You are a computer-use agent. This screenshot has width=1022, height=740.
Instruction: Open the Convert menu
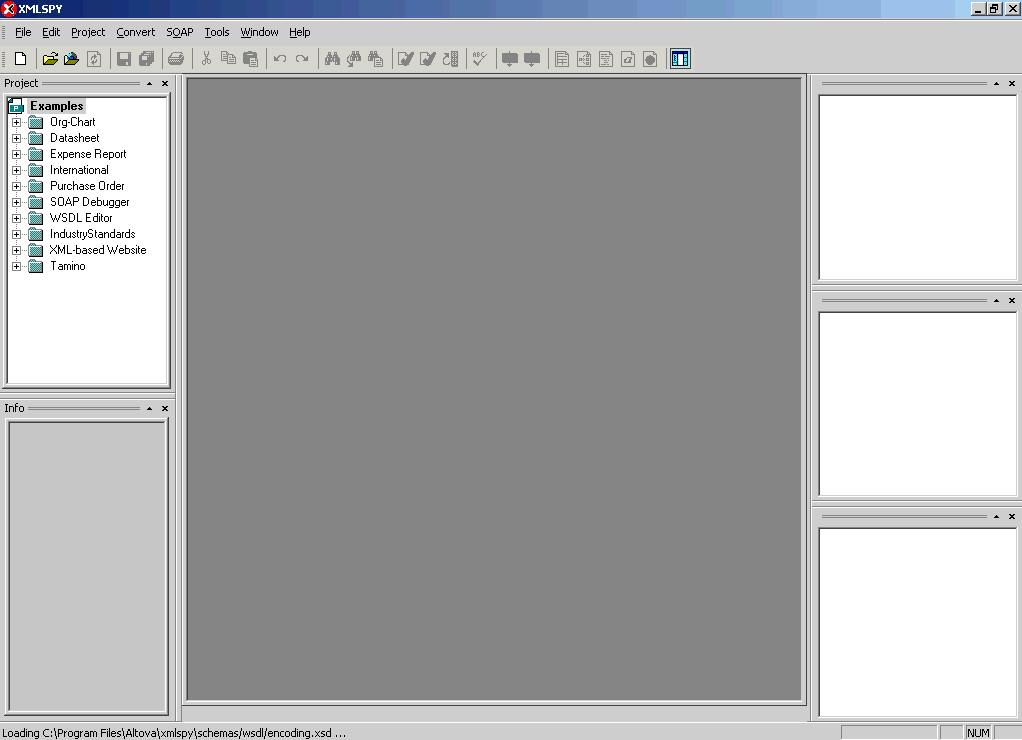point(136,32)
